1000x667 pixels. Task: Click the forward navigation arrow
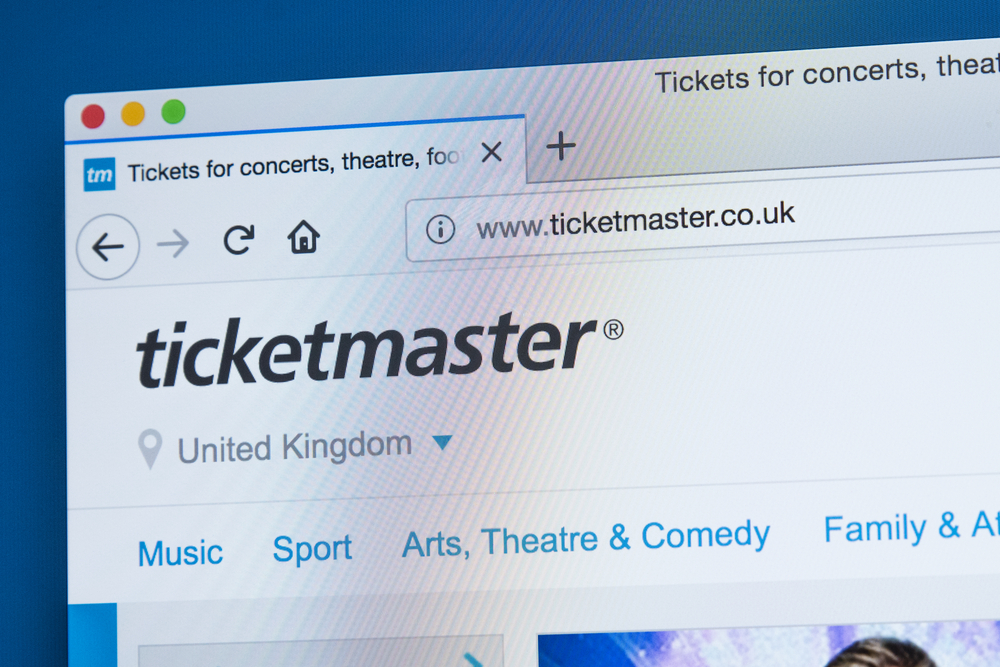pos(173,244)
